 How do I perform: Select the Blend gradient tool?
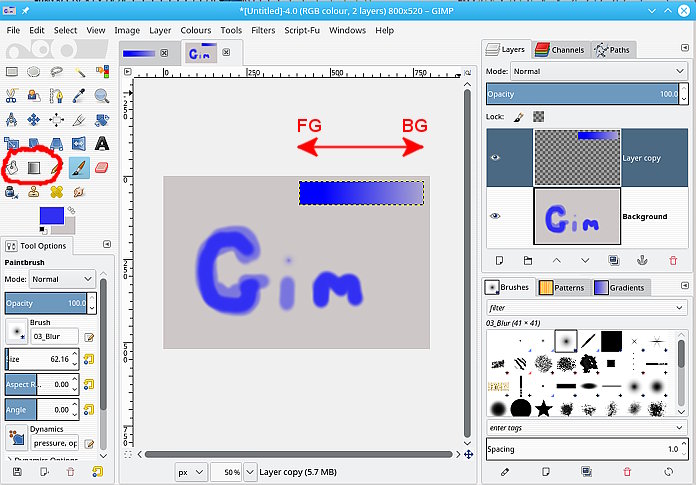(x=34, y=167)
